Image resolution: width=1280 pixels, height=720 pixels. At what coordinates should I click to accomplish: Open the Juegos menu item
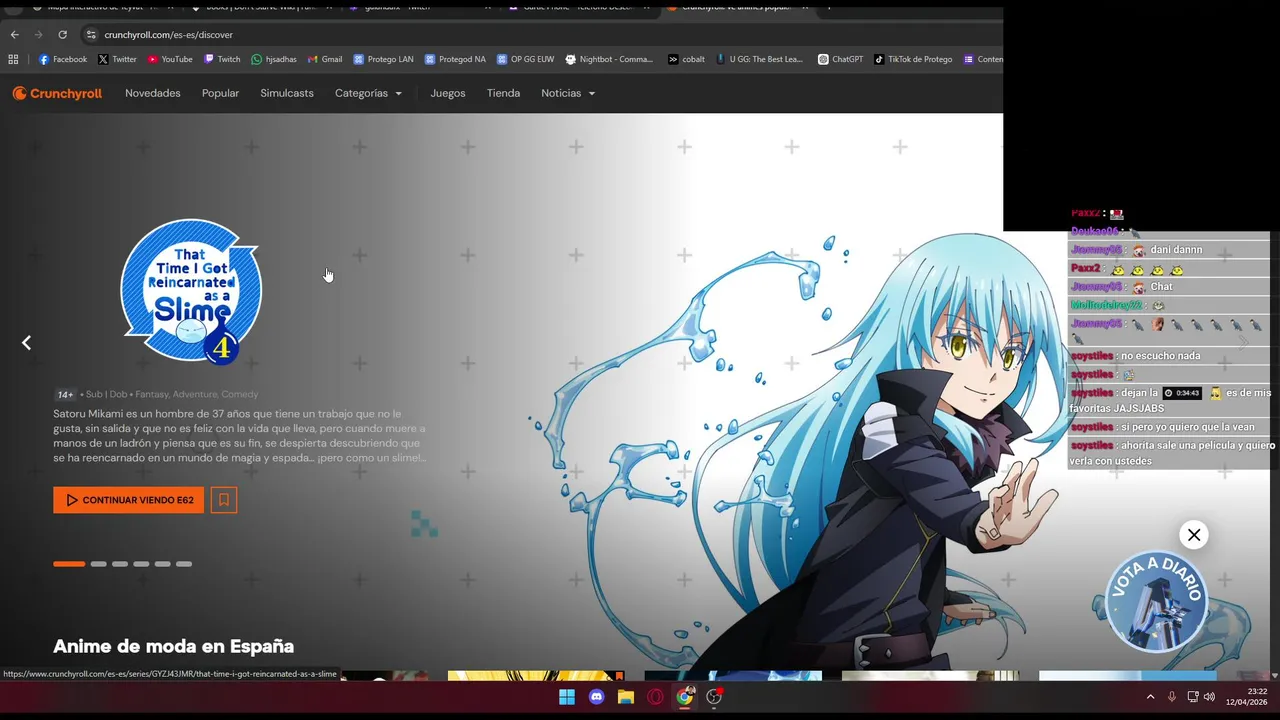point(448,93)
